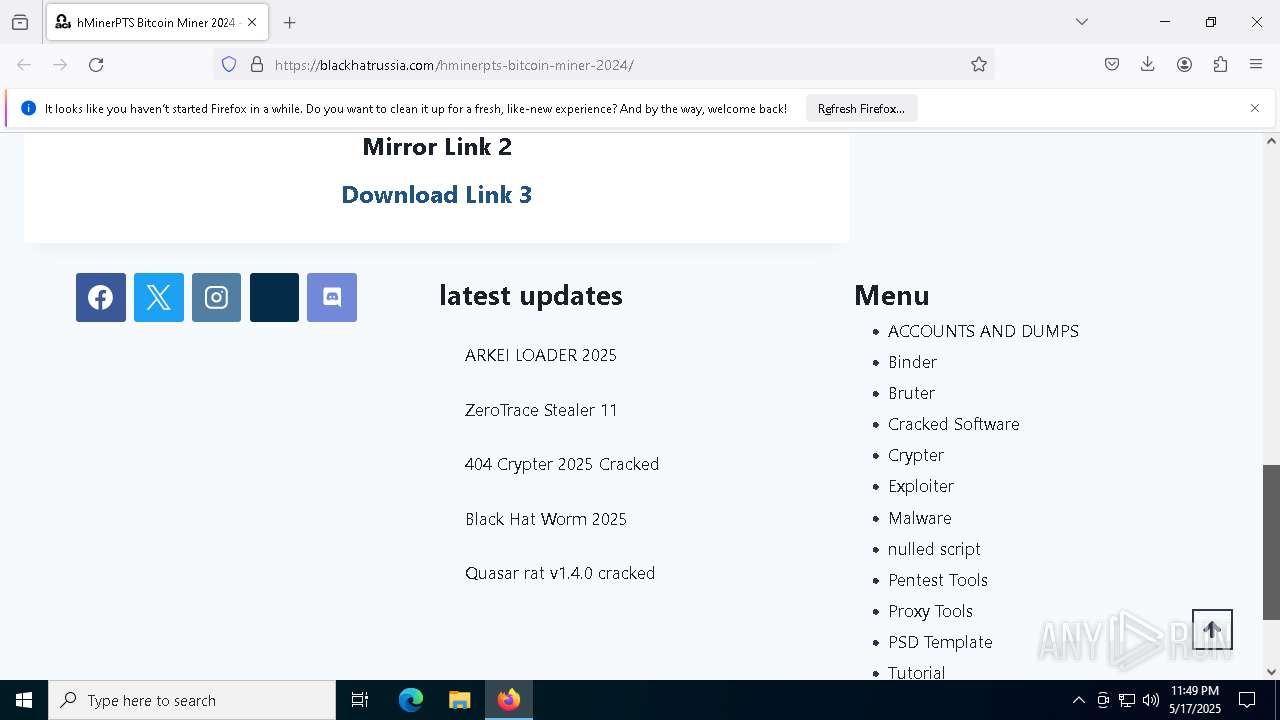Open the tracking protection shield icon

pos(229,65)
